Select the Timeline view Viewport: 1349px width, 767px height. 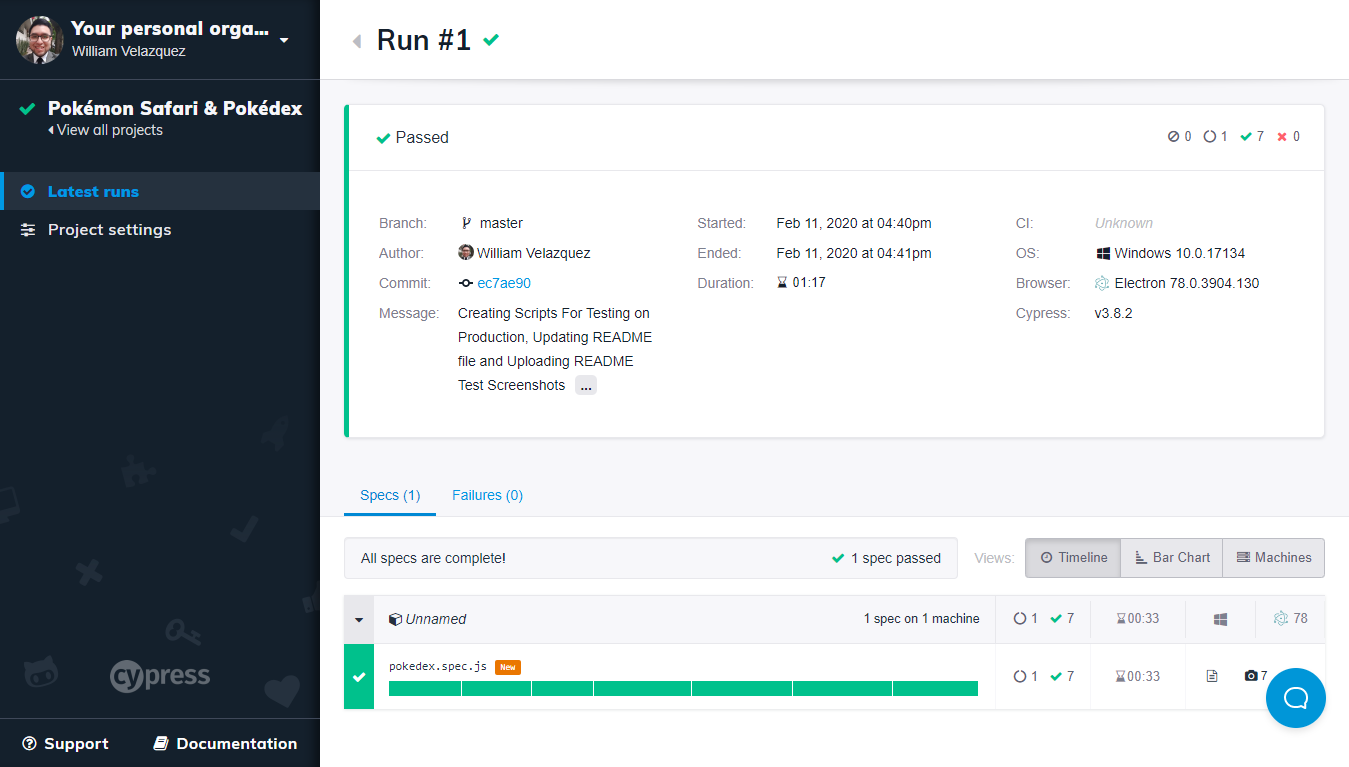[1073, 558]
